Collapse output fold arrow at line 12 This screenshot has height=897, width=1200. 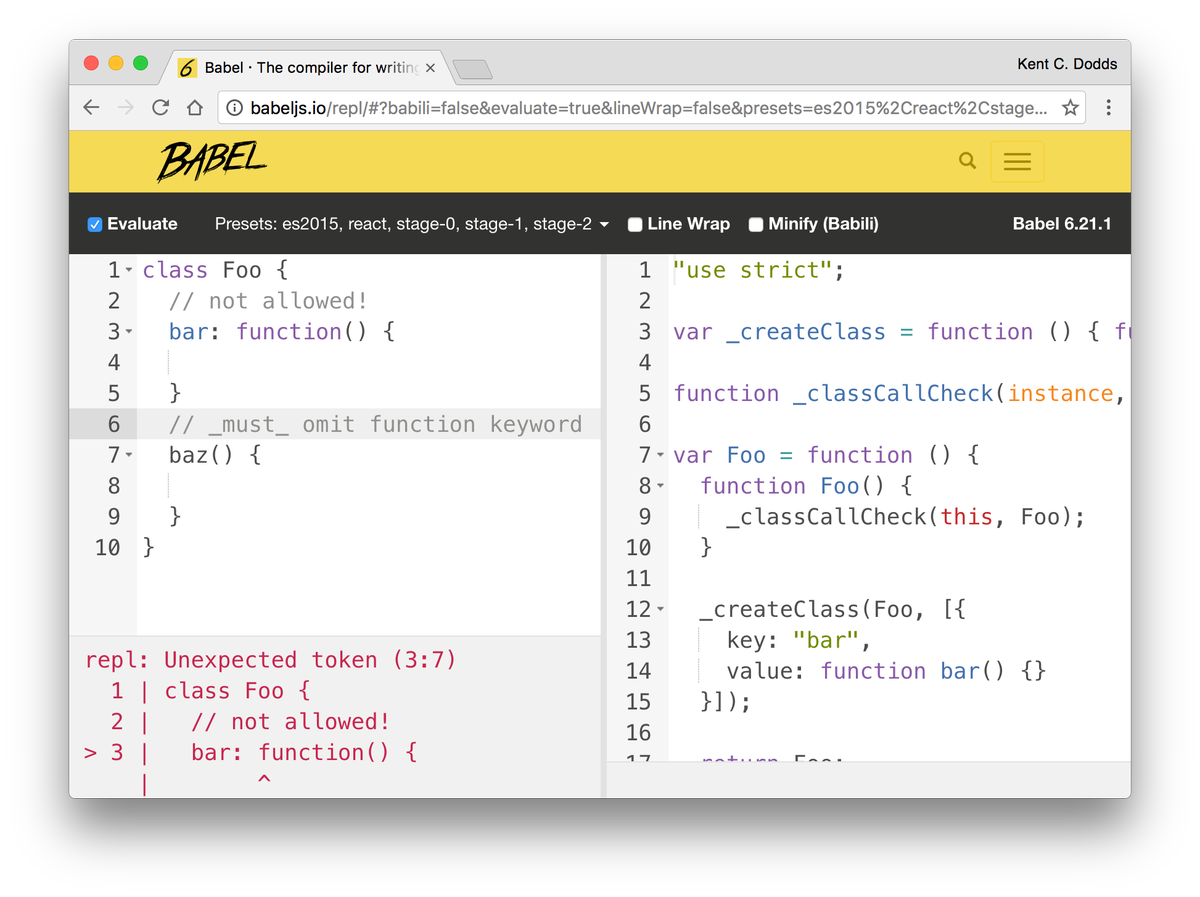(660, 609)
